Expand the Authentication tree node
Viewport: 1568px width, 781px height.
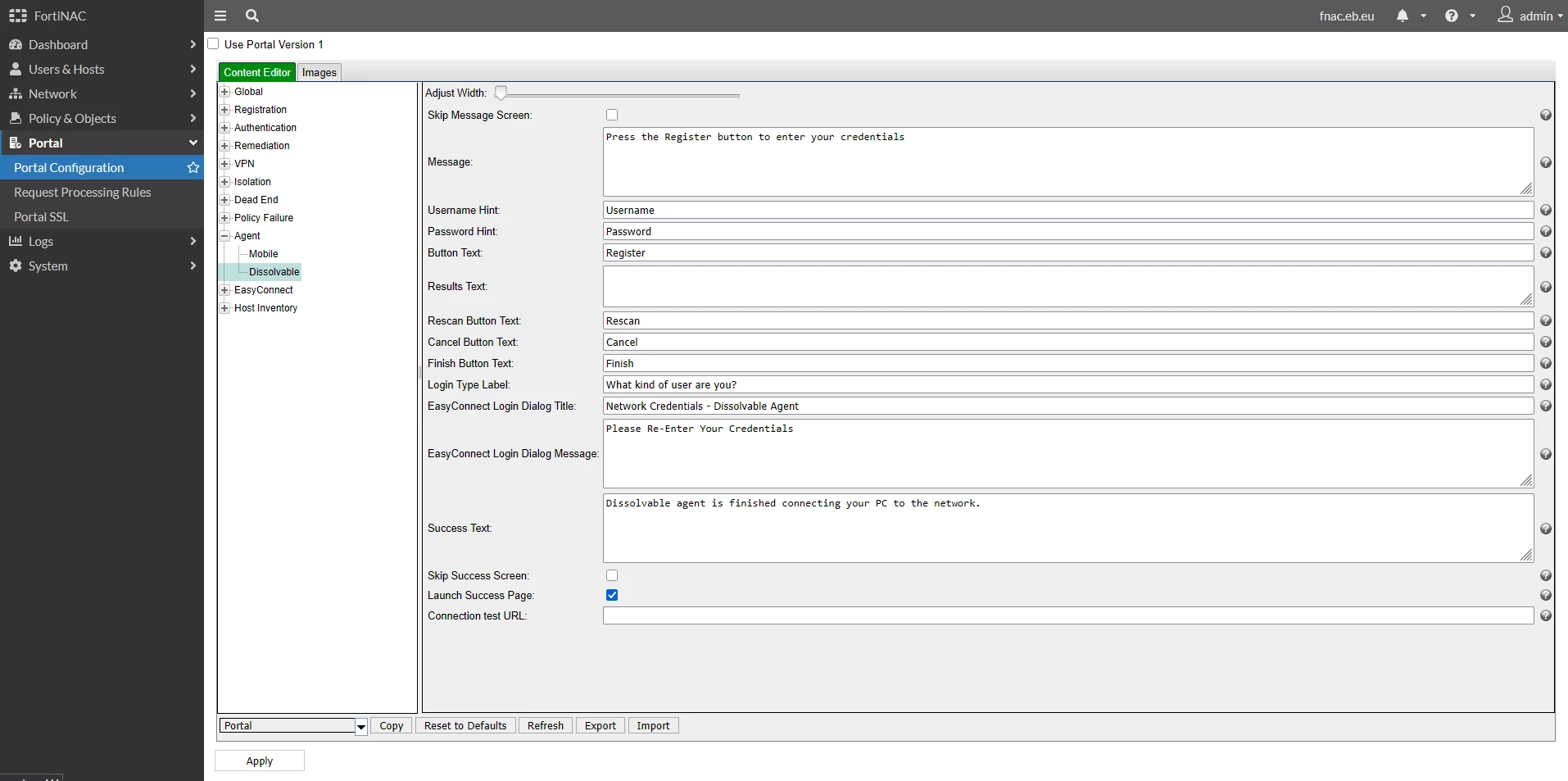[x=224, y=128]
